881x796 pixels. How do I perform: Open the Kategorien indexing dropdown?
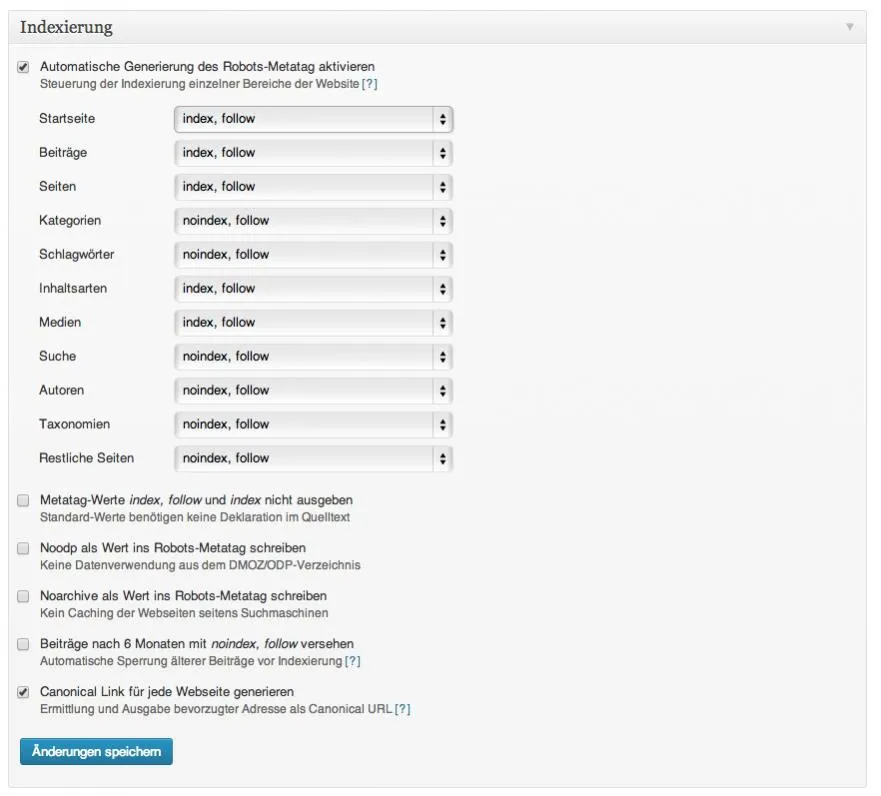314,221
